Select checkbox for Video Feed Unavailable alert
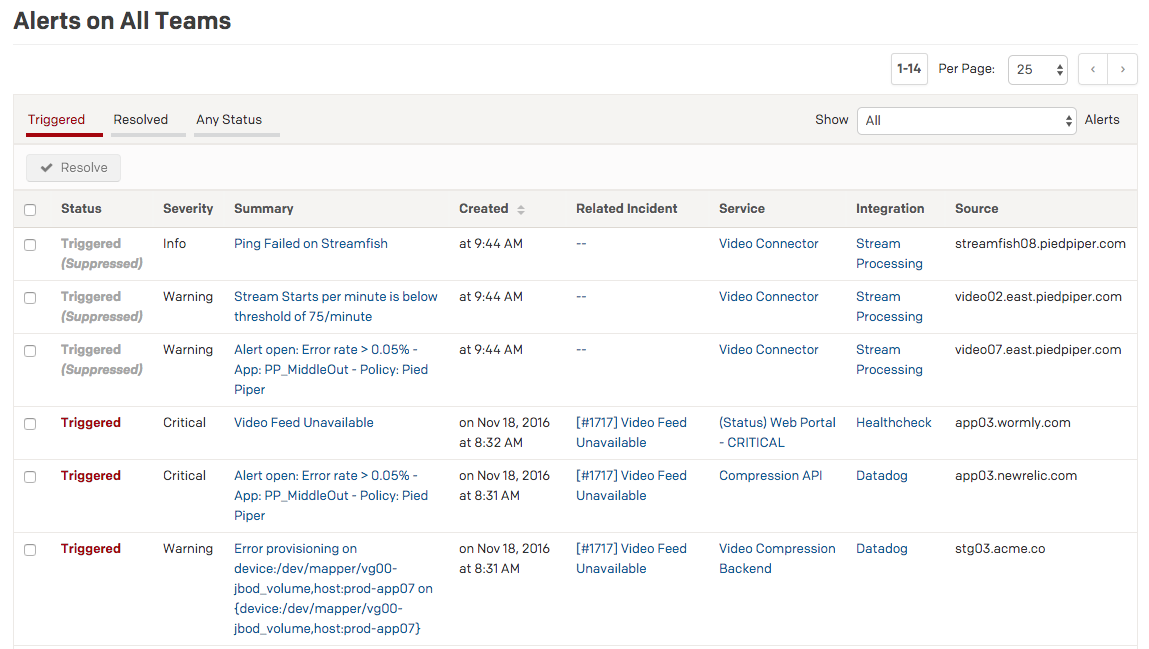Screen dimensions: 1149x649 (x=30, y=424)
